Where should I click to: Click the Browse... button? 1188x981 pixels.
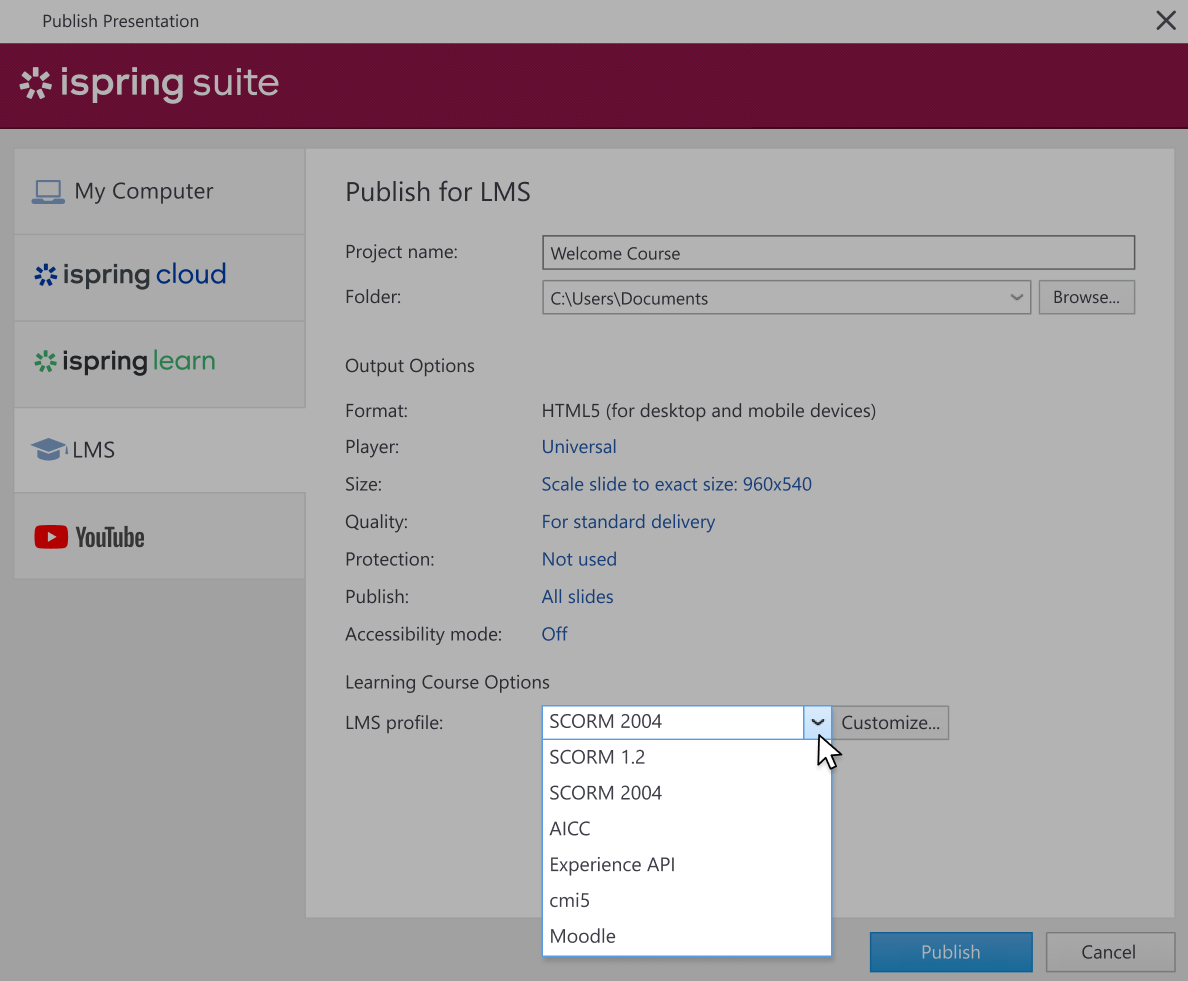(1086, 297)
